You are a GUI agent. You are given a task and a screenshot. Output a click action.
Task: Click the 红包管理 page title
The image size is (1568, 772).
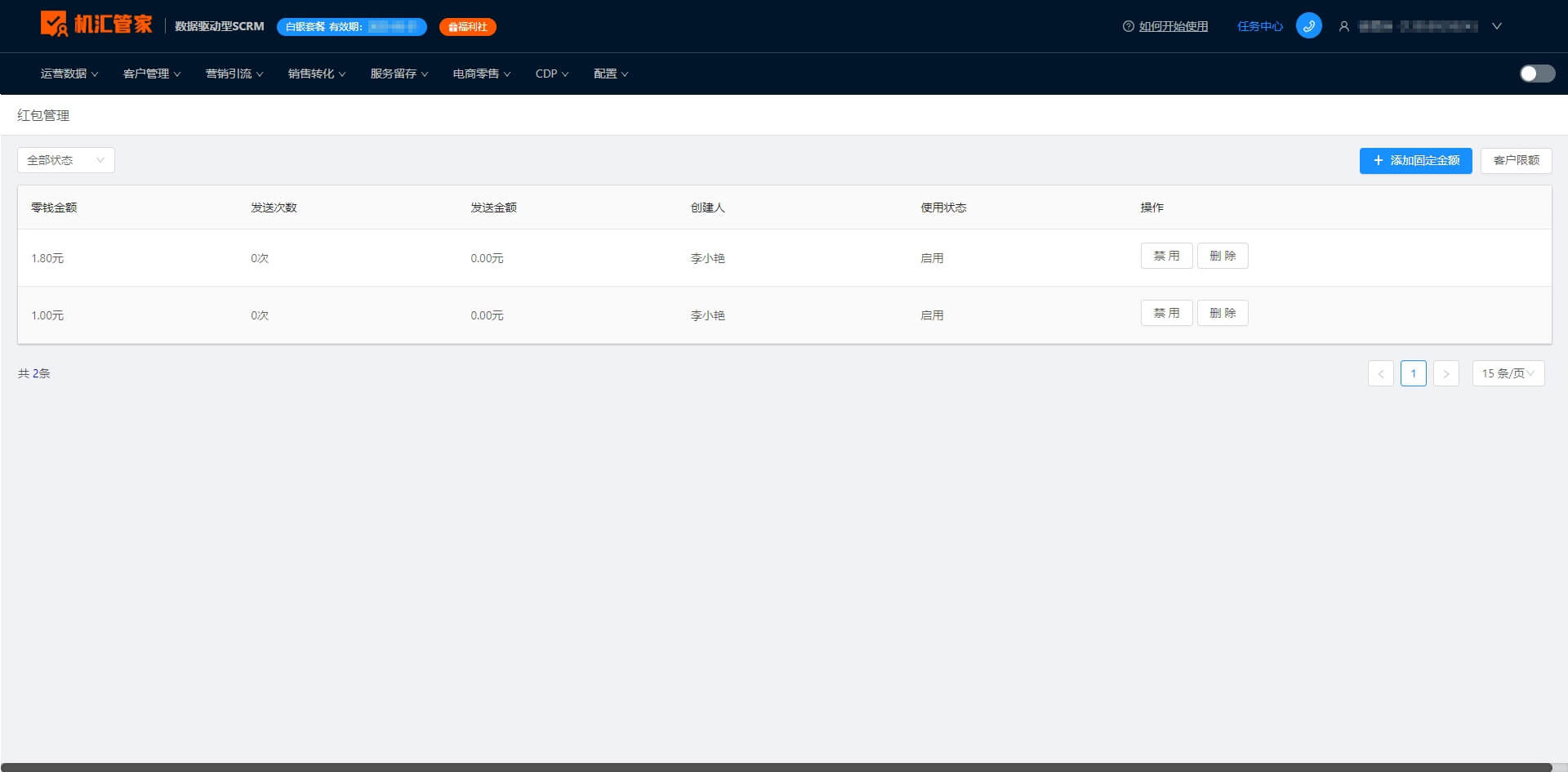[43, 115]
